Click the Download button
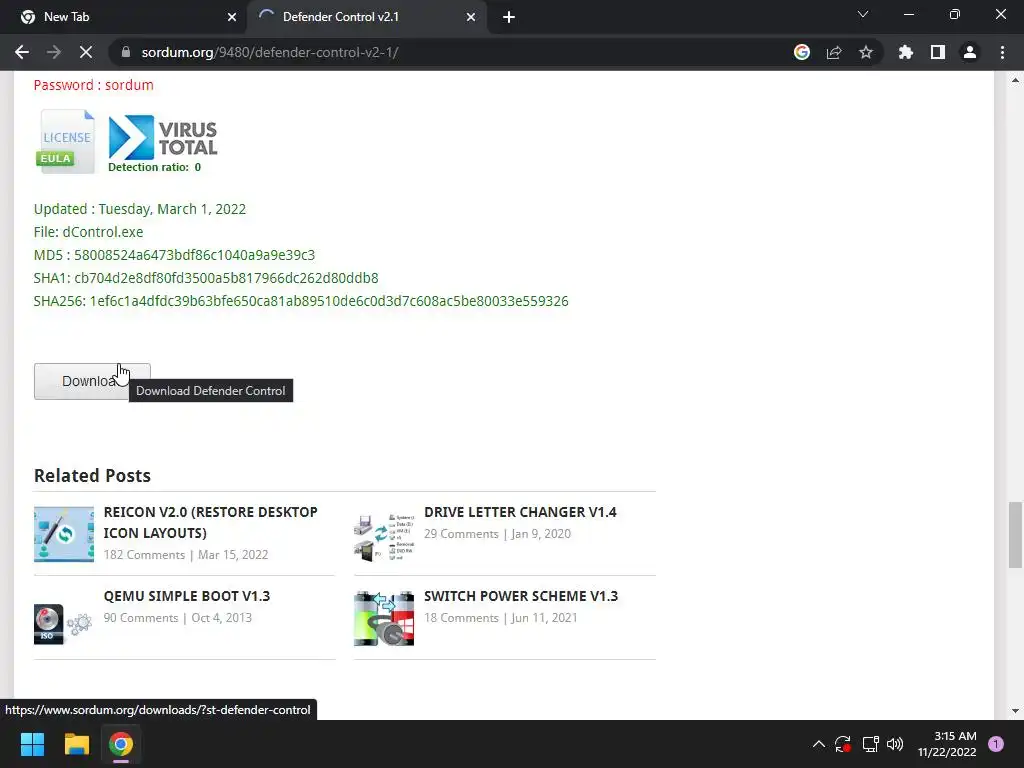 point(92,381)
